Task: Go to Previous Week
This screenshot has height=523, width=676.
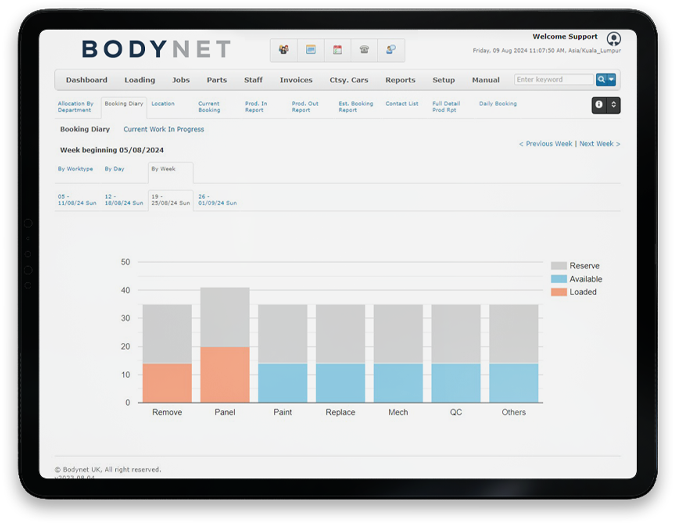Action: click(546, 144)
